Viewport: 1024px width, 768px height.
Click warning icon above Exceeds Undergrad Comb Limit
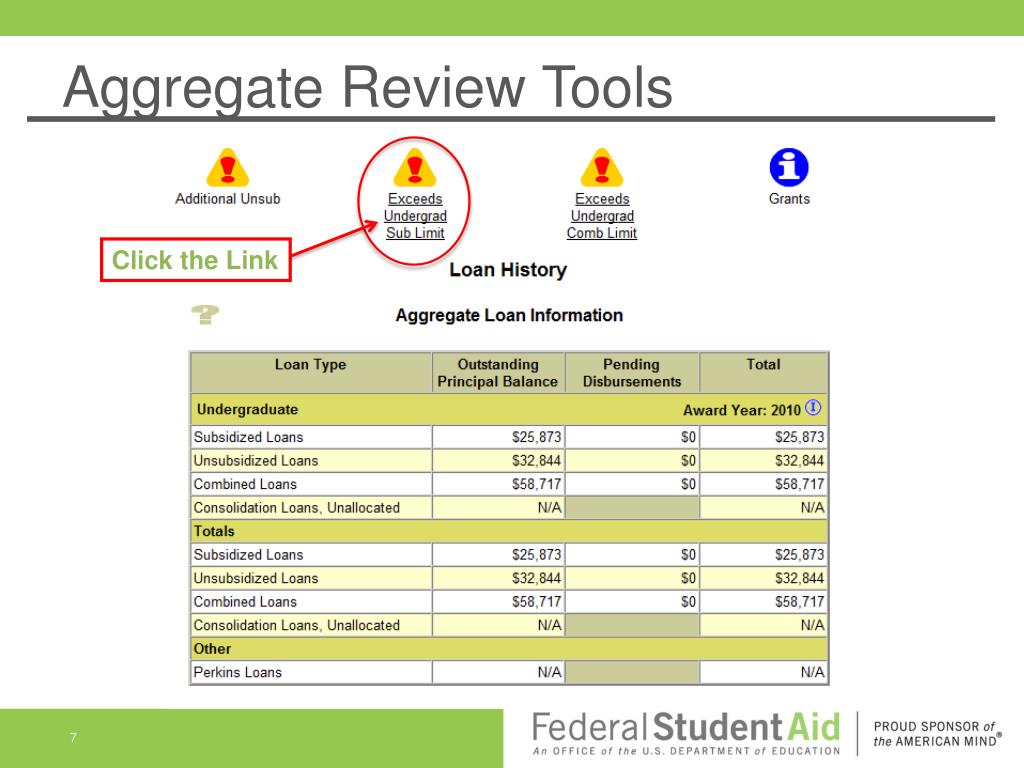(x=601, y=167)
